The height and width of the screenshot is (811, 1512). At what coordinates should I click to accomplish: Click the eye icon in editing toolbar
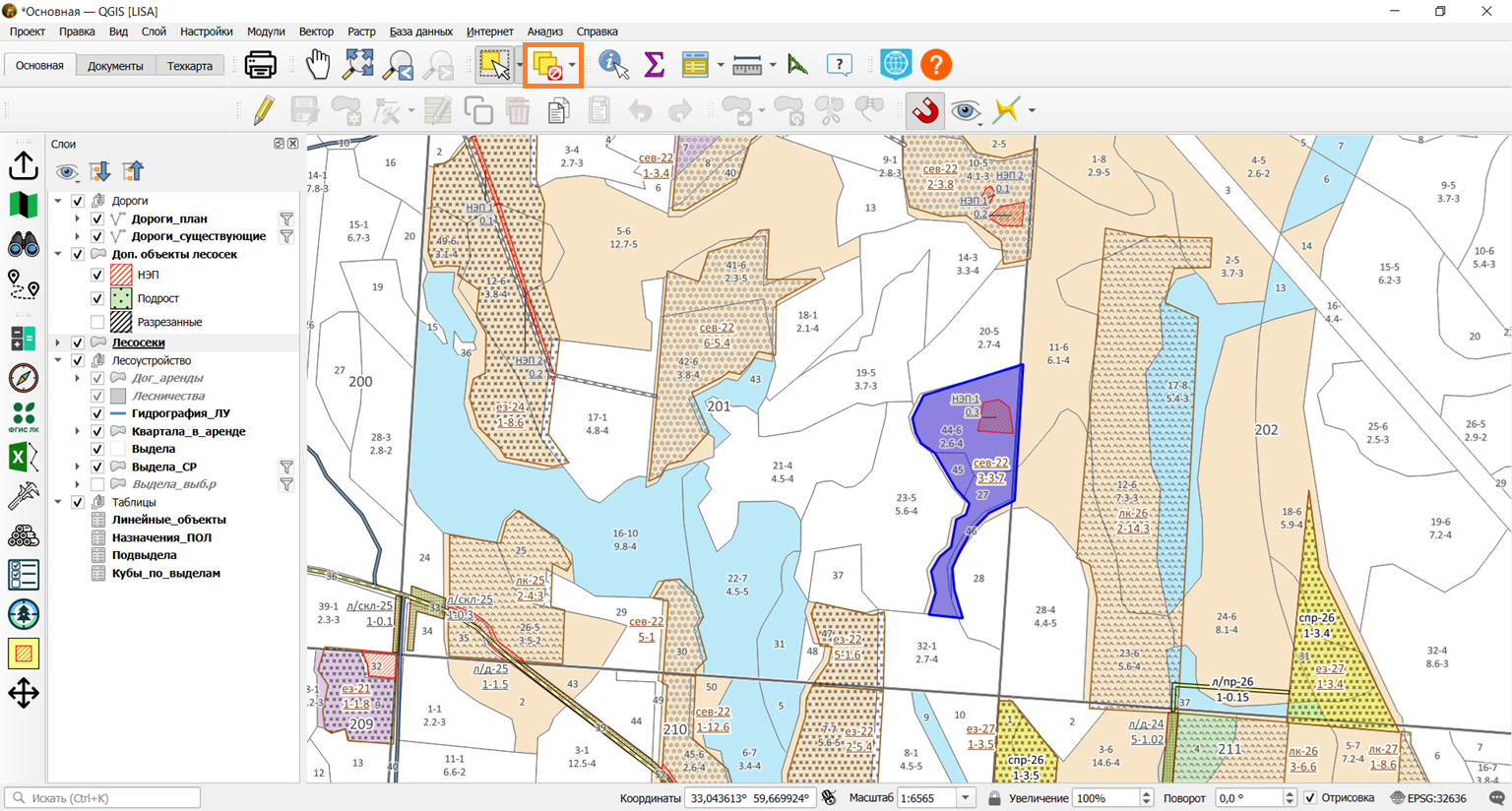966,110
